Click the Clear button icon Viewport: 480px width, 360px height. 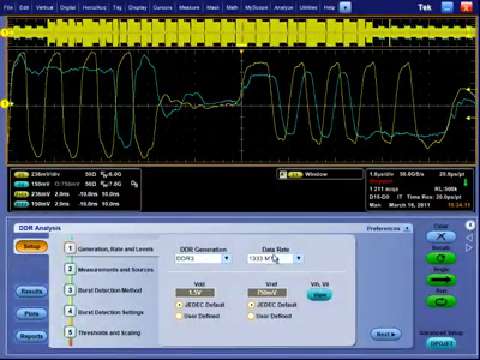click(x=441, y=236)
